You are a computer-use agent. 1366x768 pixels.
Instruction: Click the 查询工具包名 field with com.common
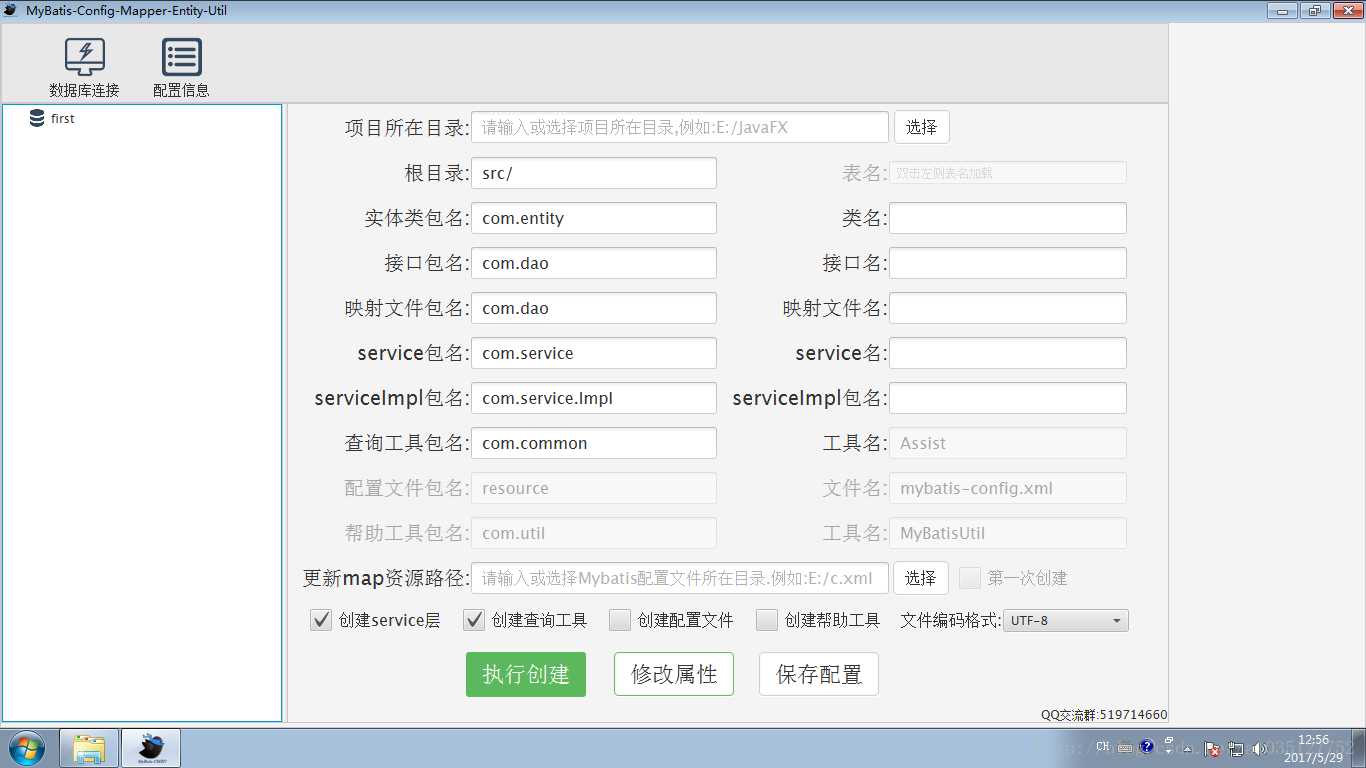594,443
